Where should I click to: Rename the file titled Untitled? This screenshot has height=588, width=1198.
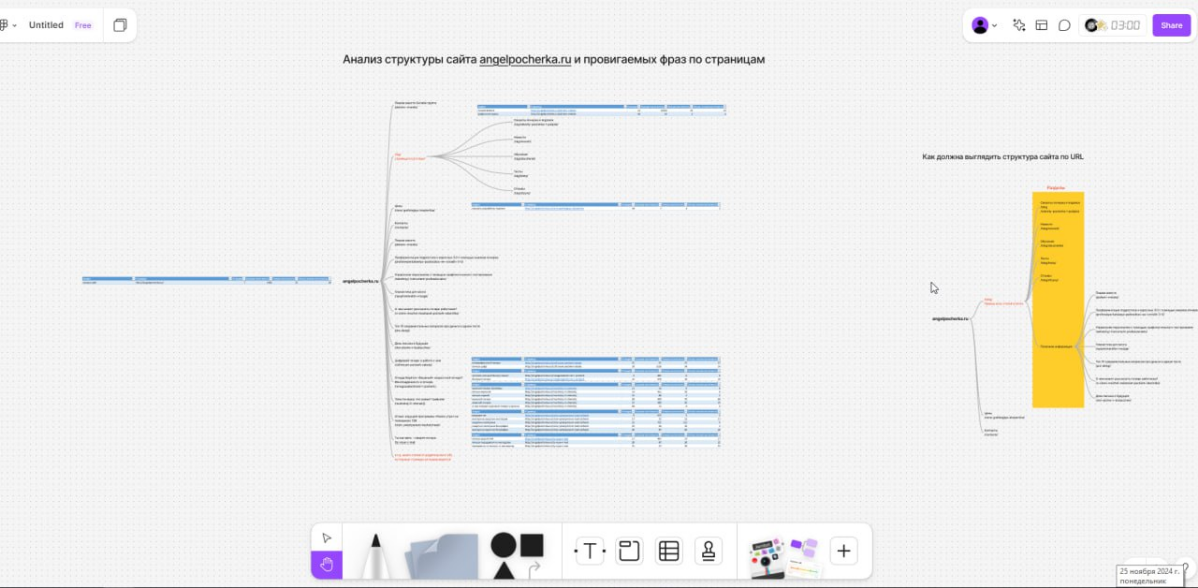click(46, 25)
